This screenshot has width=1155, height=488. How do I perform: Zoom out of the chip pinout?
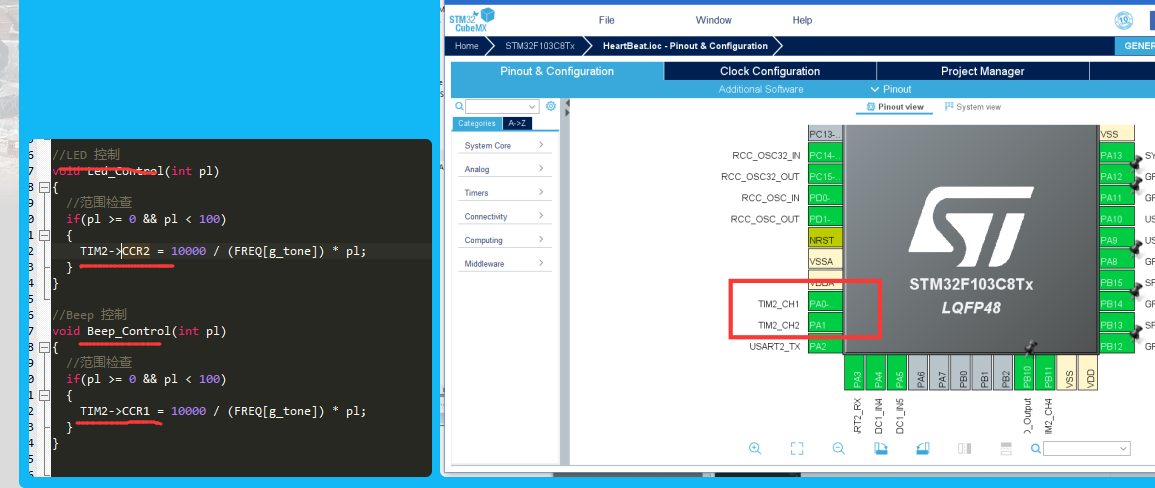point(838,448)
